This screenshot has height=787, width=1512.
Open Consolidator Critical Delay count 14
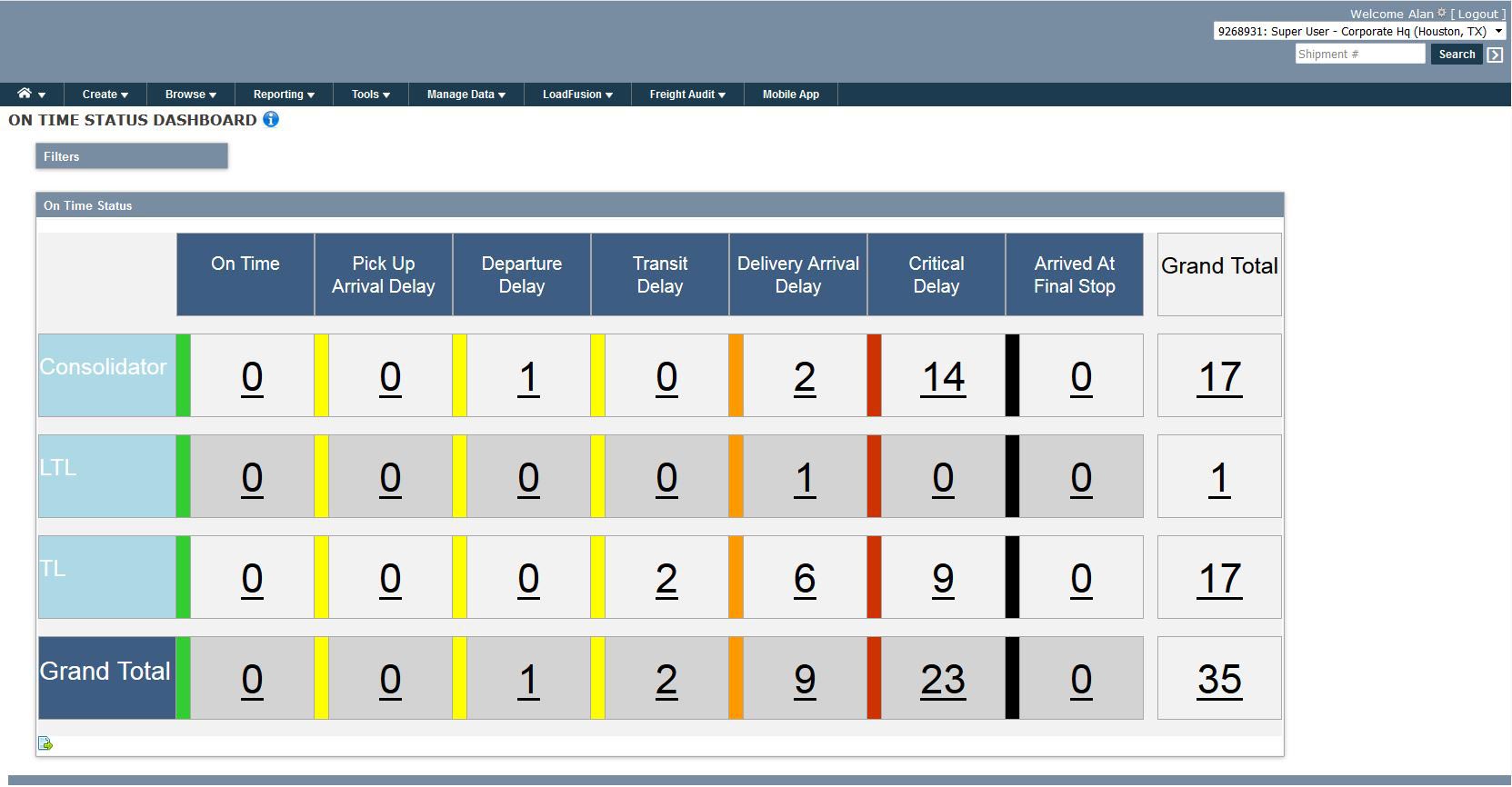943,377
